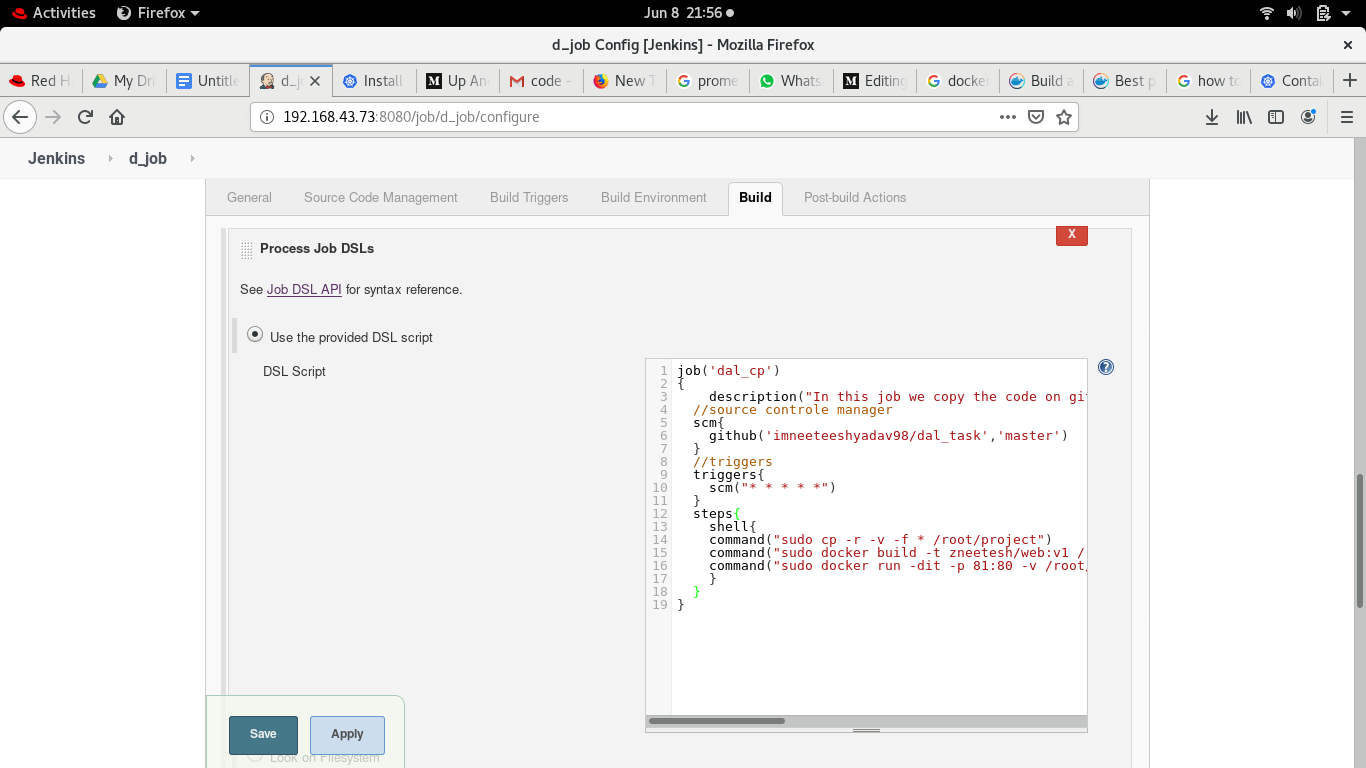Open page actions three-dot menu
The width and height of the screenshot is (1366, 768).
click(1008, 117)
